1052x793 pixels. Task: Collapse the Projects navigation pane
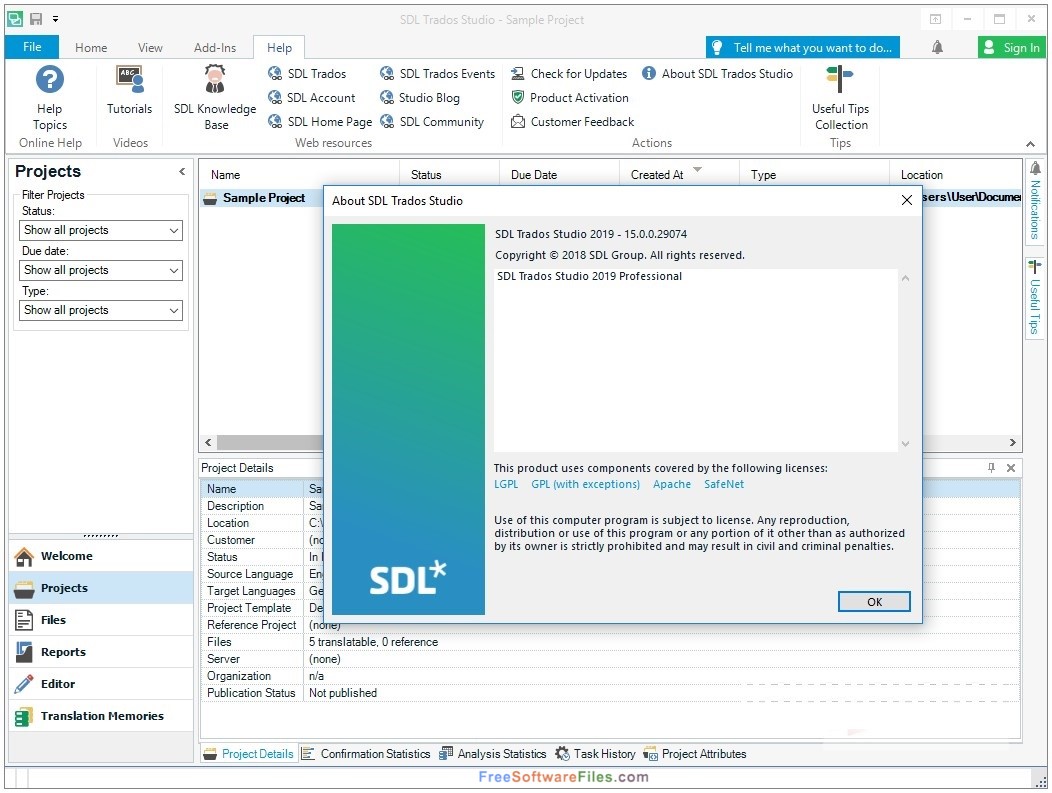coord(182,172)
